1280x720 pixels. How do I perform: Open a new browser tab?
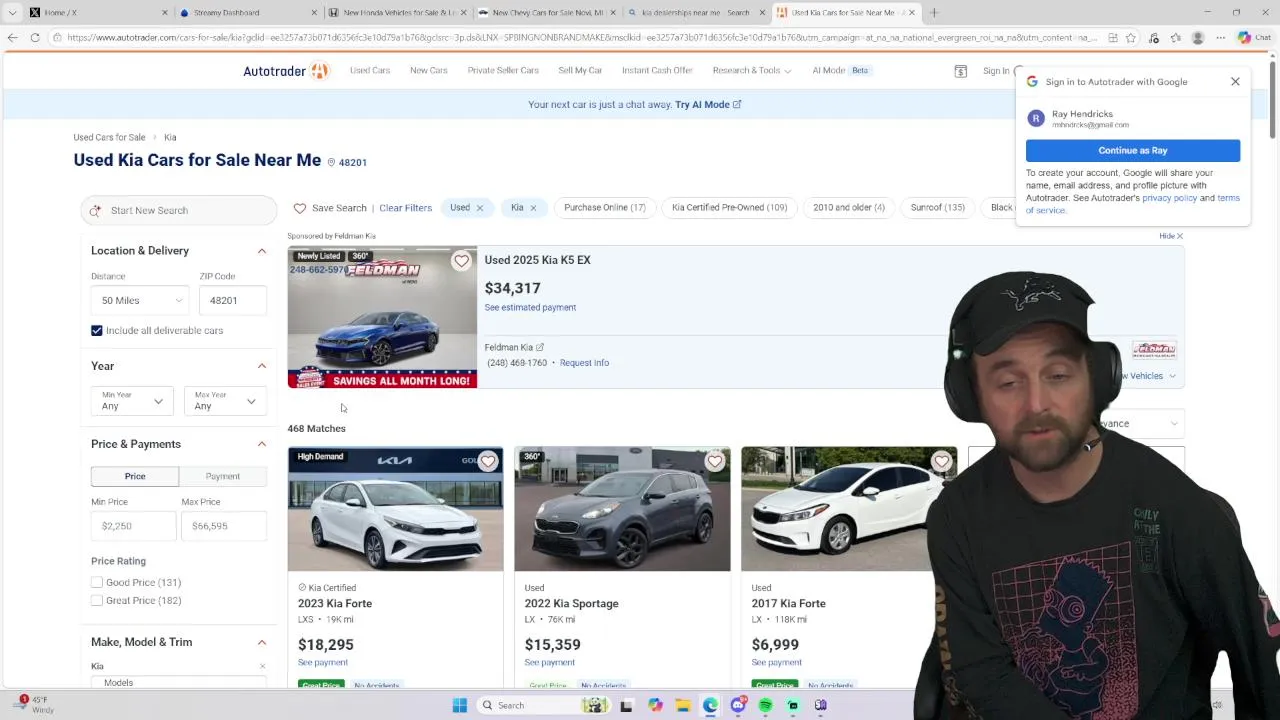click(934, 13)
